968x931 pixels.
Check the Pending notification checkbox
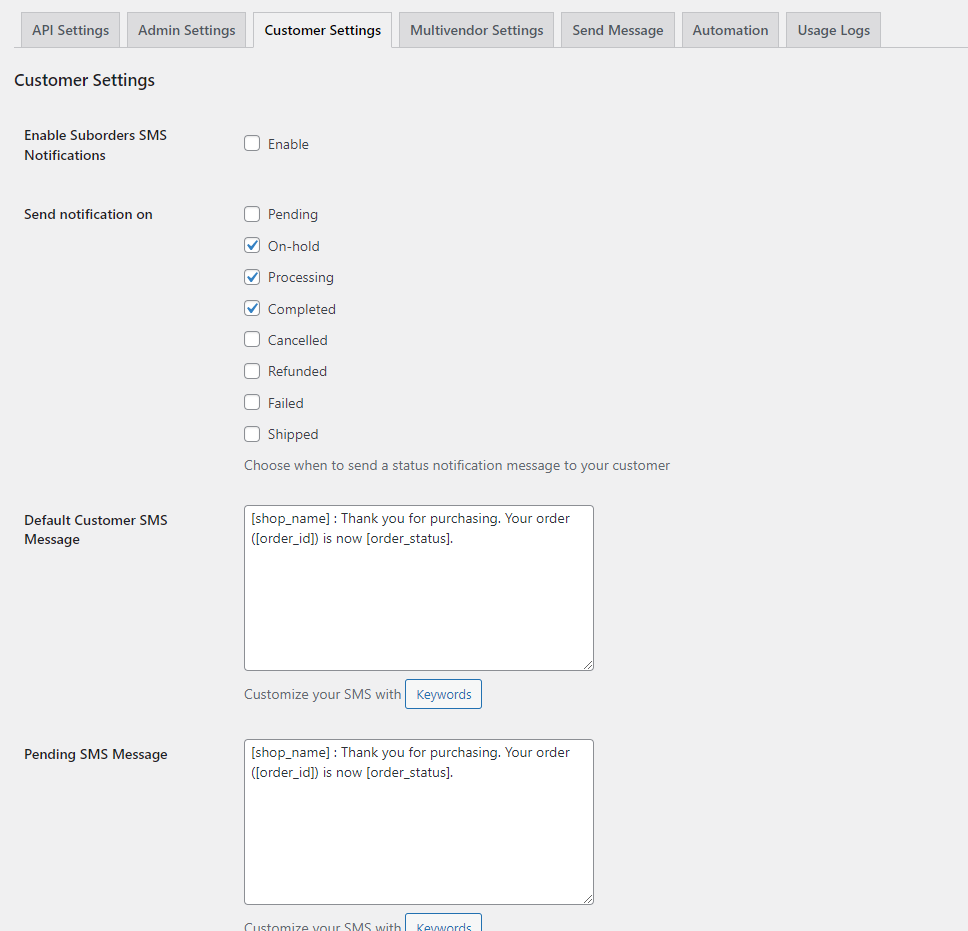(x=252, y=214)
